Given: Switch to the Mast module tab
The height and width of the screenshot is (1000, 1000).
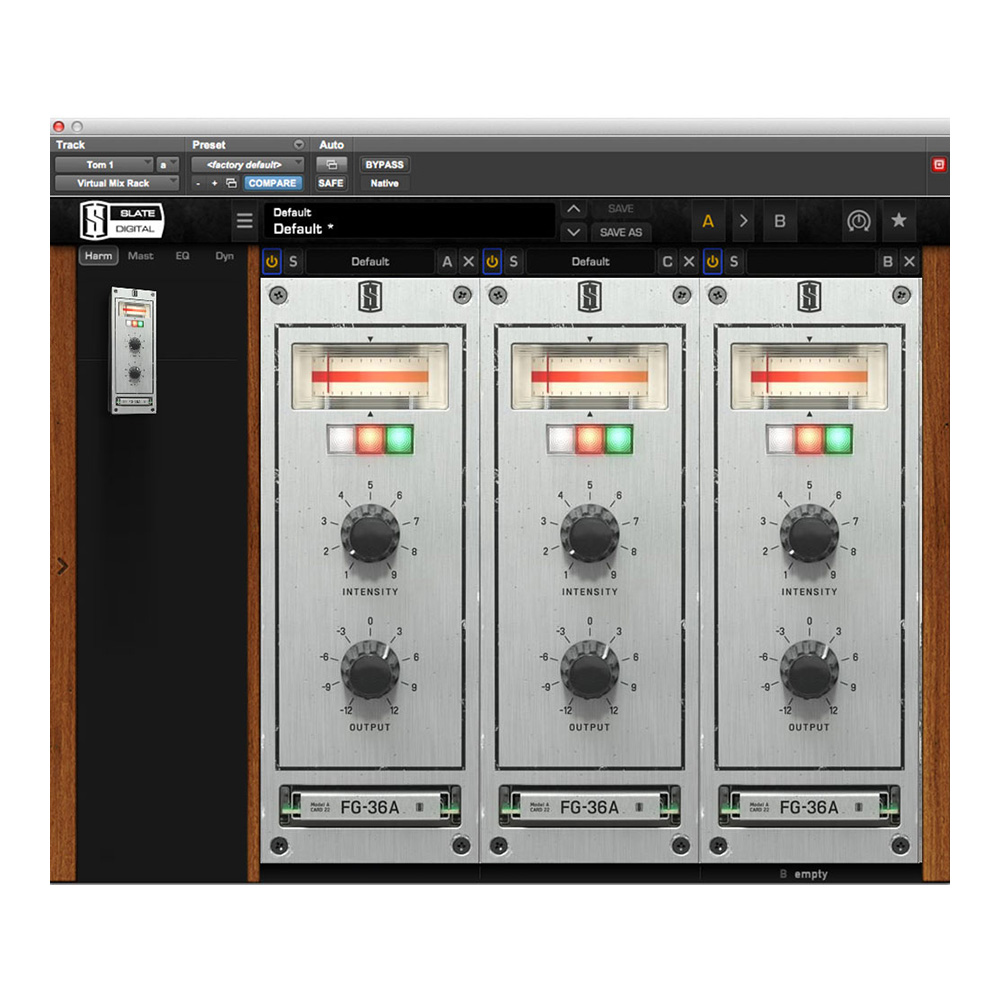Looking at the screenshot, I should point(140,256).
